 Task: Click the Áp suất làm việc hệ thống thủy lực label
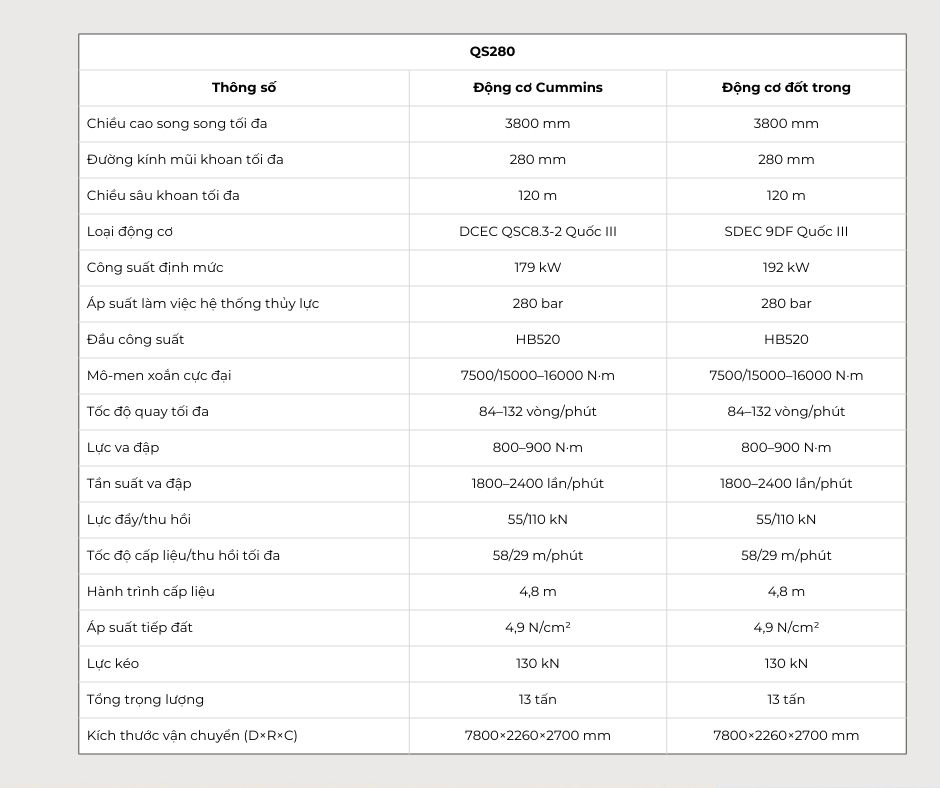(203, 303)
